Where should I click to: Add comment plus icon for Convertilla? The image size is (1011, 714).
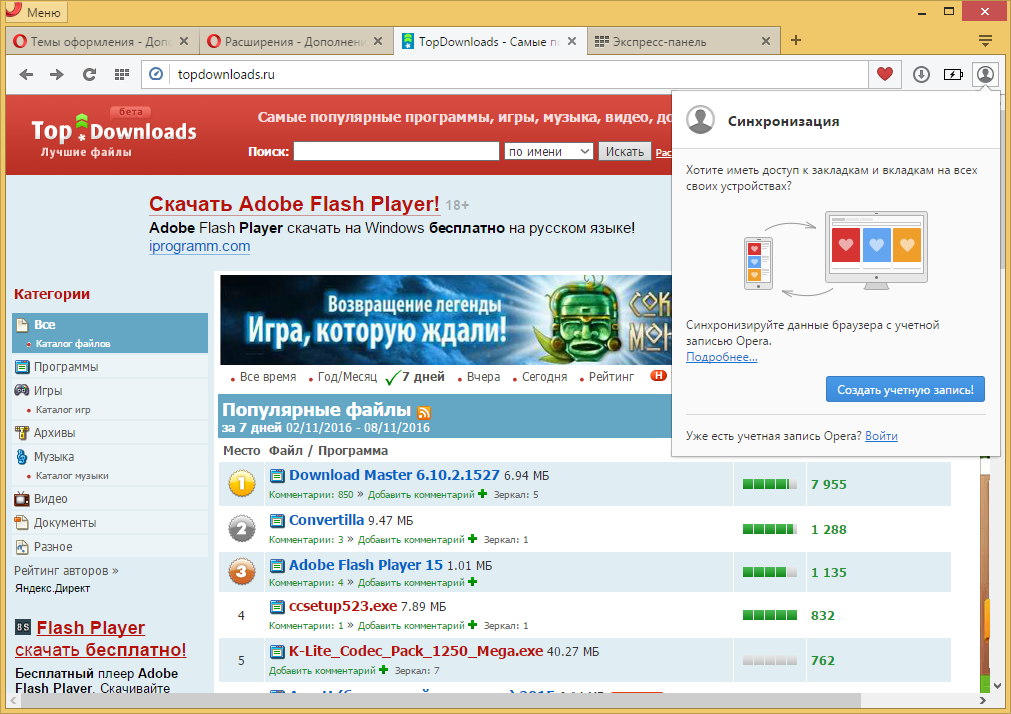473,539
